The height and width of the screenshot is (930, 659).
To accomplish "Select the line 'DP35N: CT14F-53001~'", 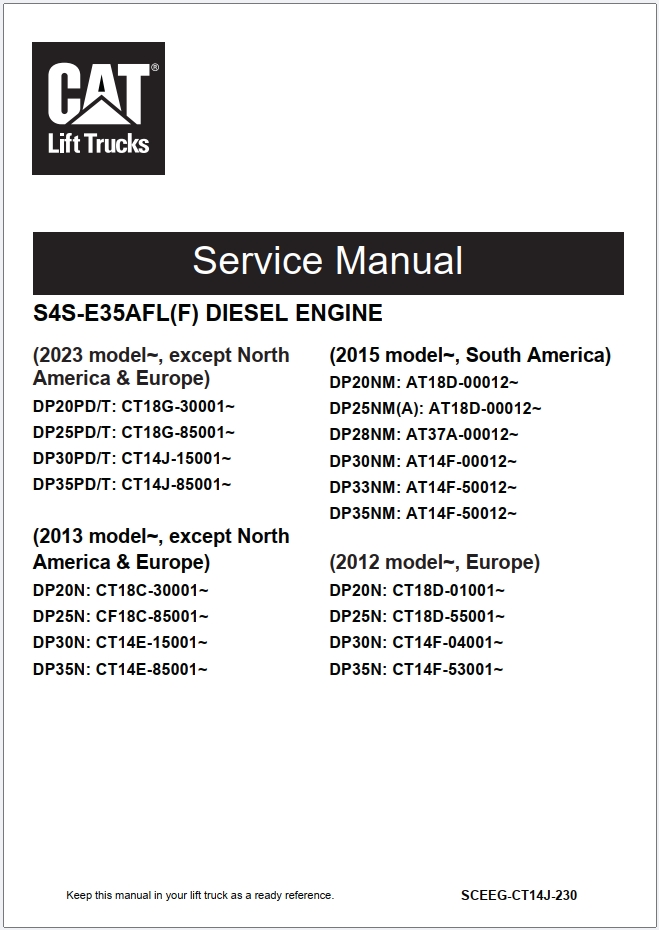I will click(416, 670).
